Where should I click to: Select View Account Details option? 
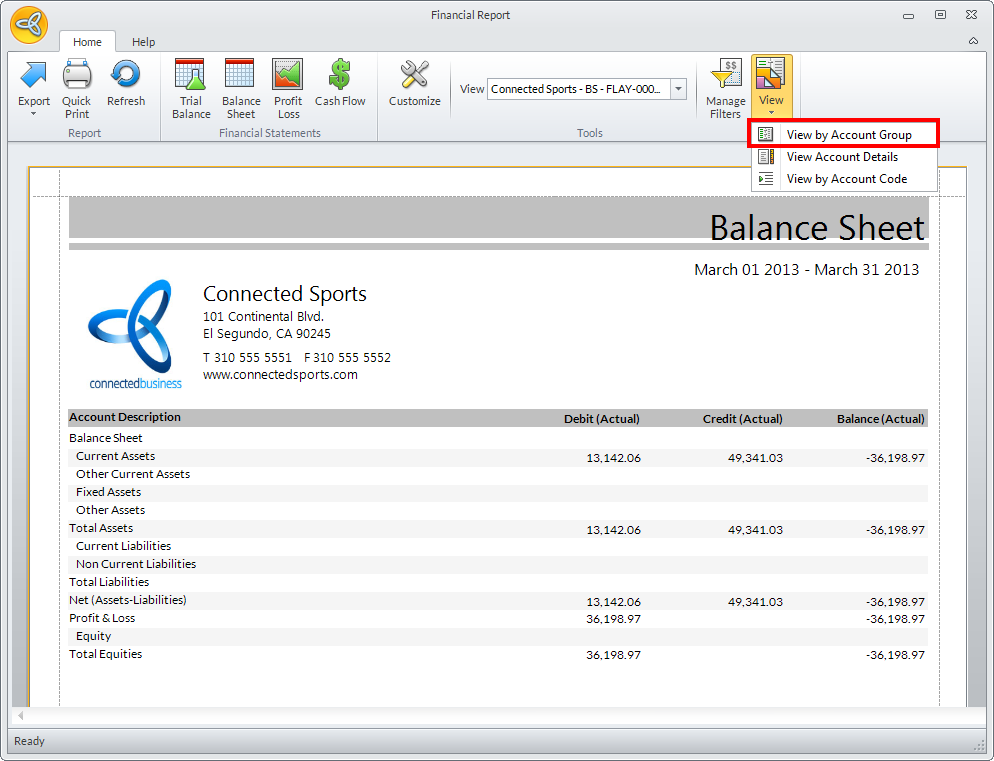pyautogui.click(x=842, y=157)
